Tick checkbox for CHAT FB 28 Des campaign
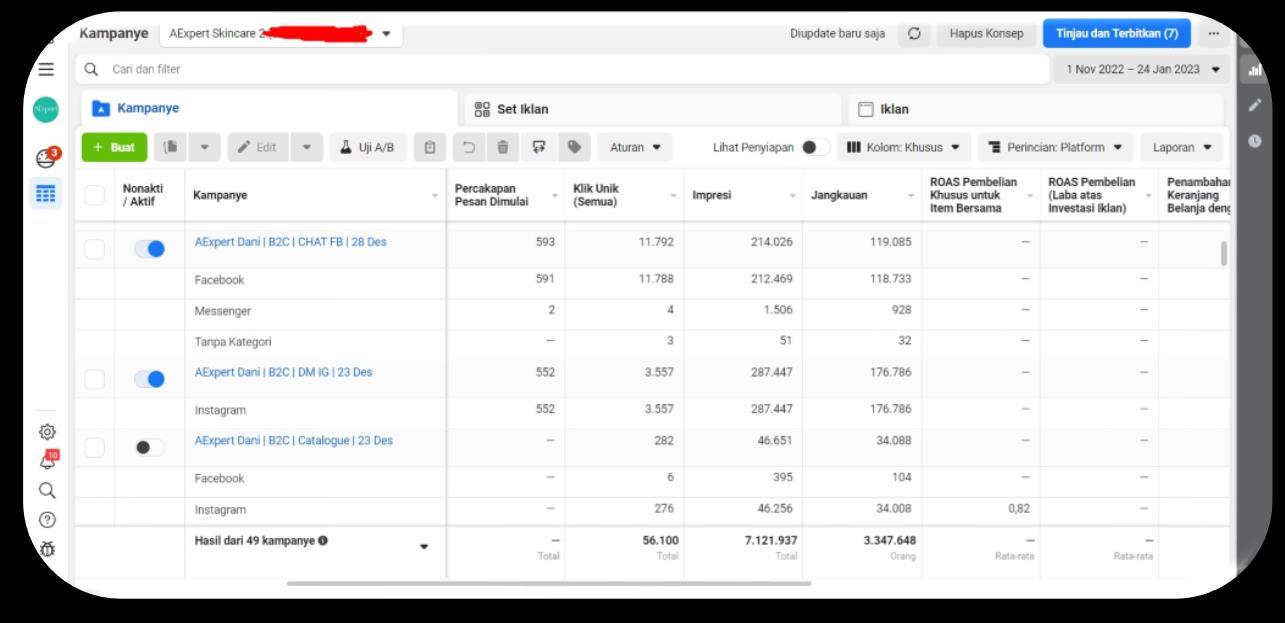Screen dimensions: 1285x623 94,249
